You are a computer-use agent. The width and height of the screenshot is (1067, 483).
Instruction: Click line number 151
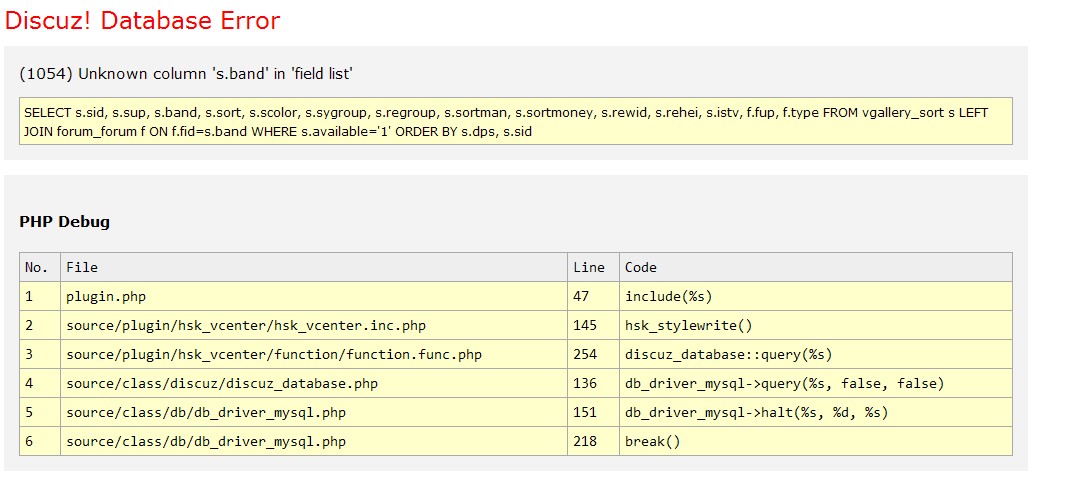593,412
